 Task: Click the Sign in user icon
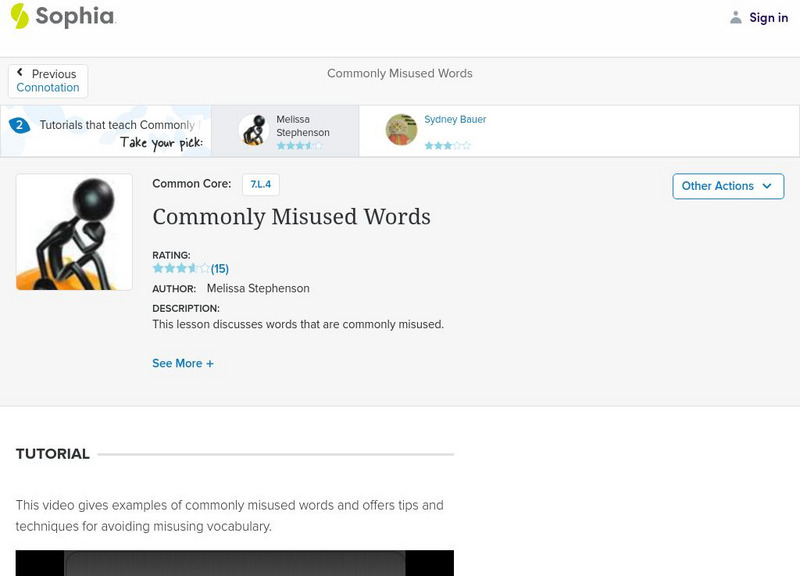735,17
